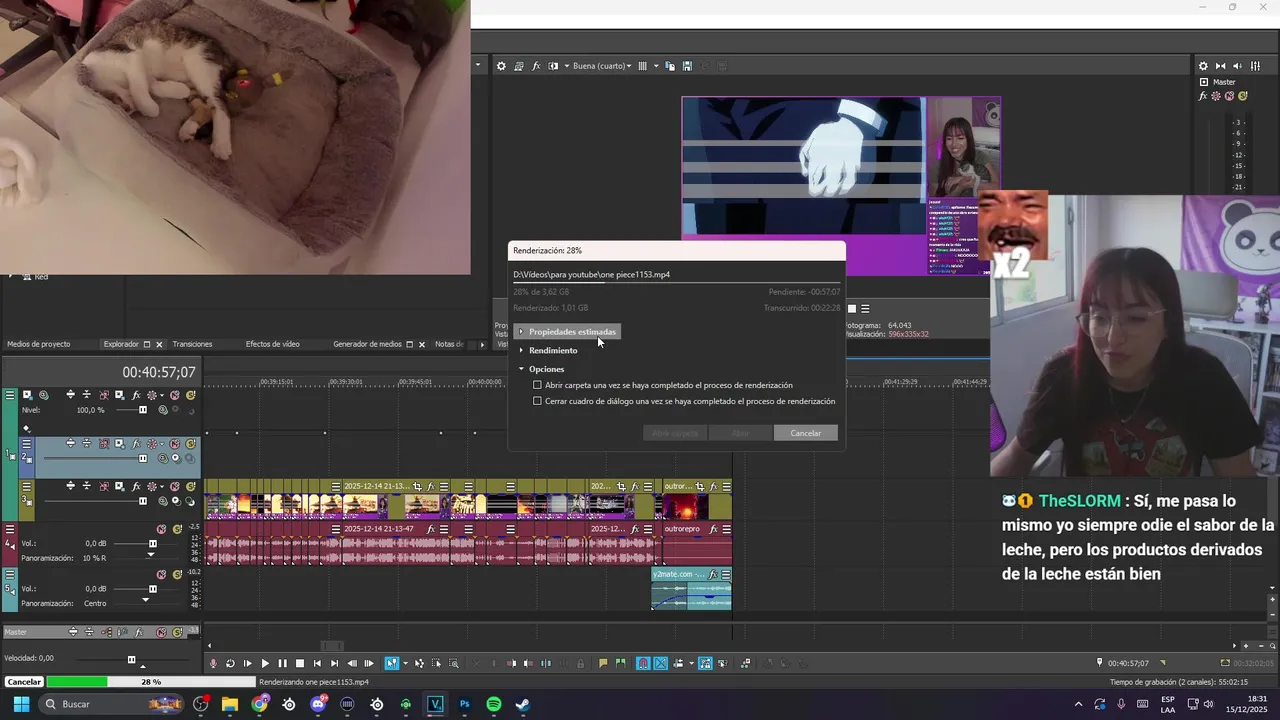Select the Selection edit tool
Image resolution: width=1280 pixels, height=720 pixels.
coord(436,663)
